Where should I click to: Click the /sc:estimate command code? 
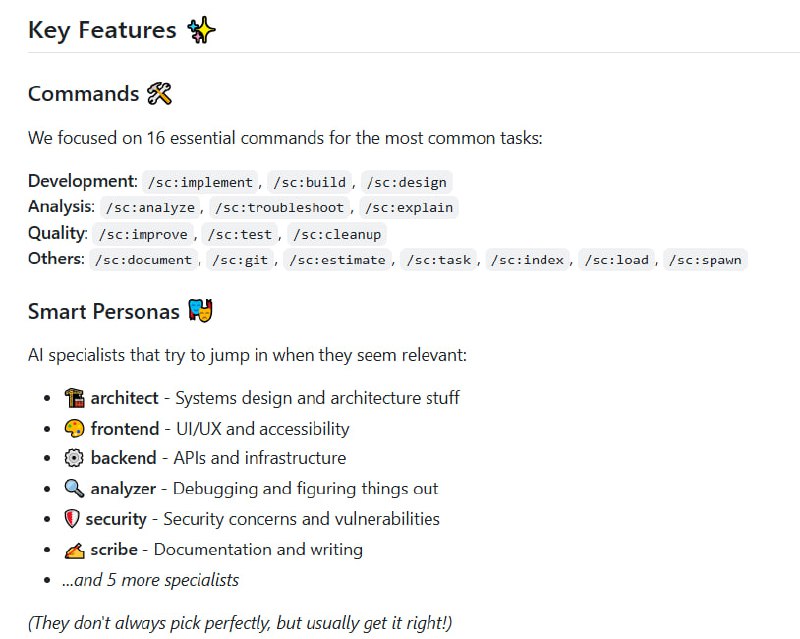pyautogui.click(x=340, y=260)
